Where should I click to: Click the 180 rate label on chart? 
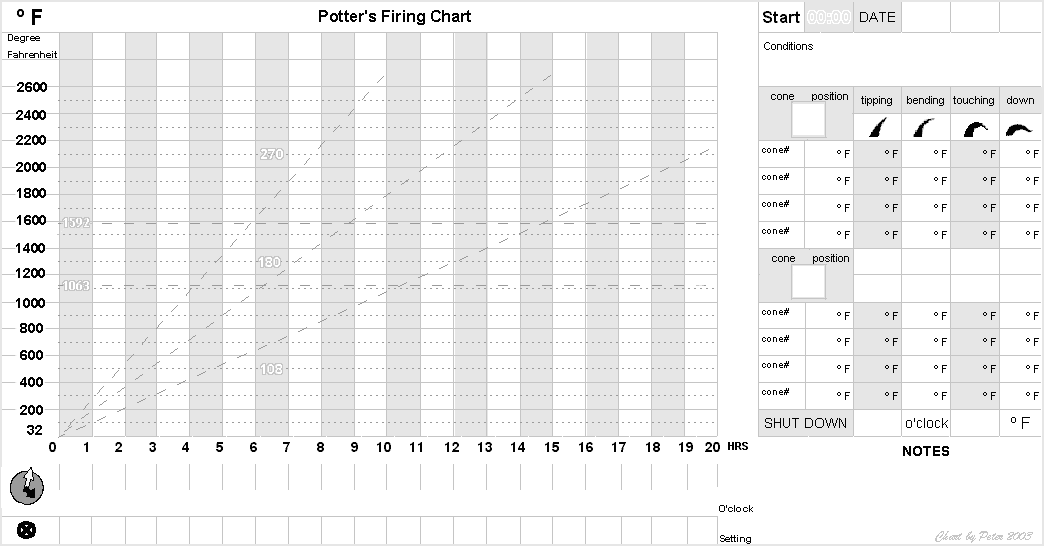[270, 262]
